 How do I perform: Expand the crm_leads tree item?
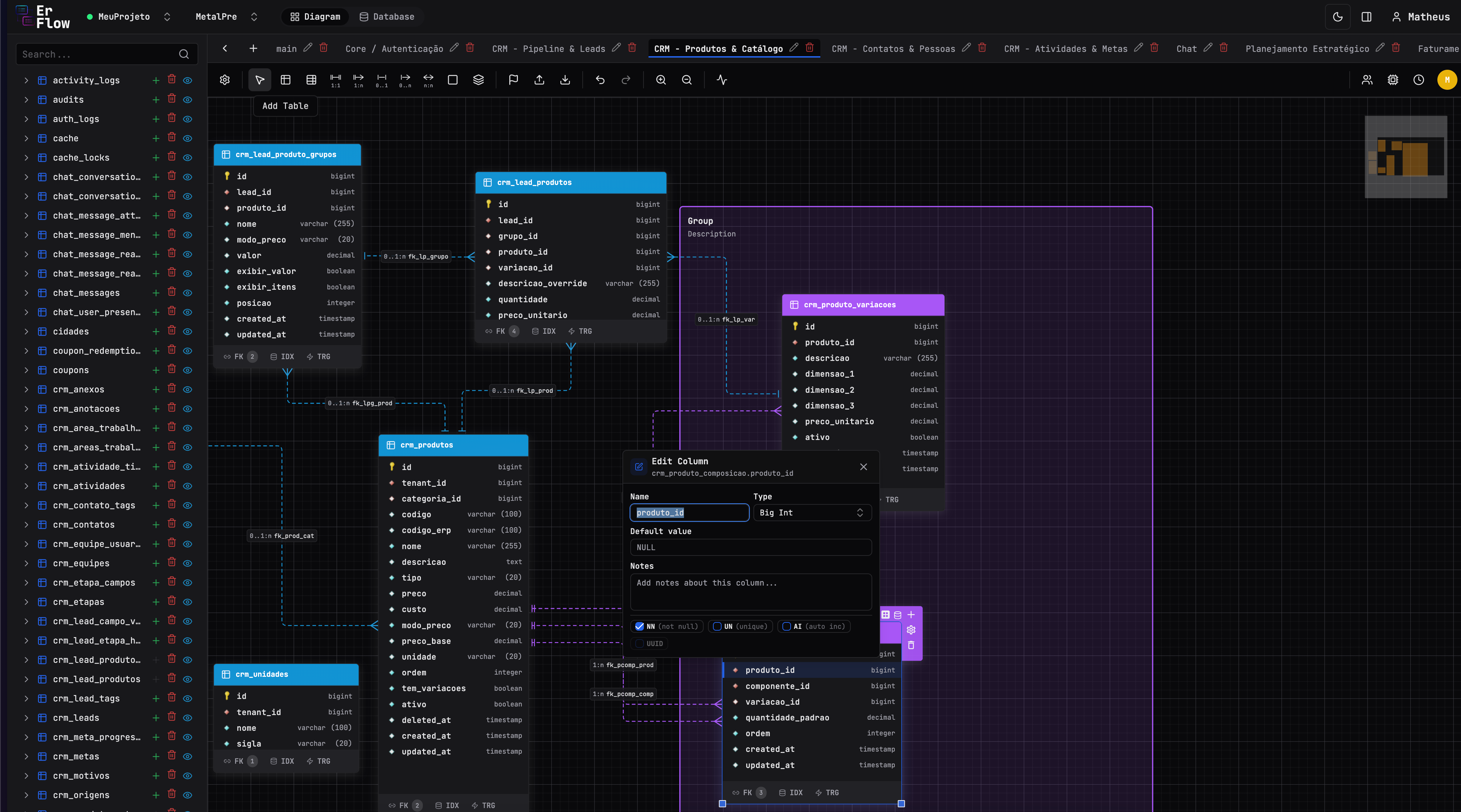click(x=26, y=718)
